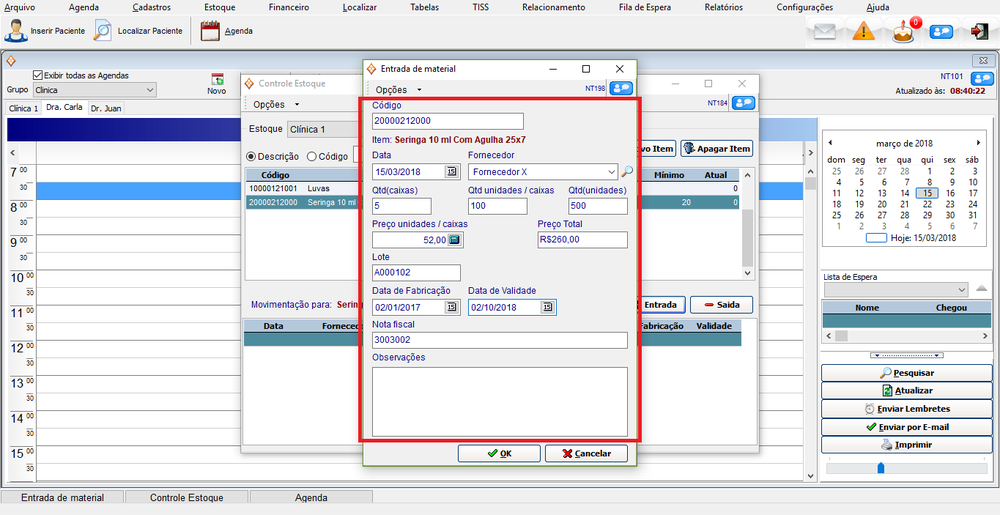1000x515 pixels.
Task: Click the Inserir Paciente toolbar icon
Action: click(15, 30)
